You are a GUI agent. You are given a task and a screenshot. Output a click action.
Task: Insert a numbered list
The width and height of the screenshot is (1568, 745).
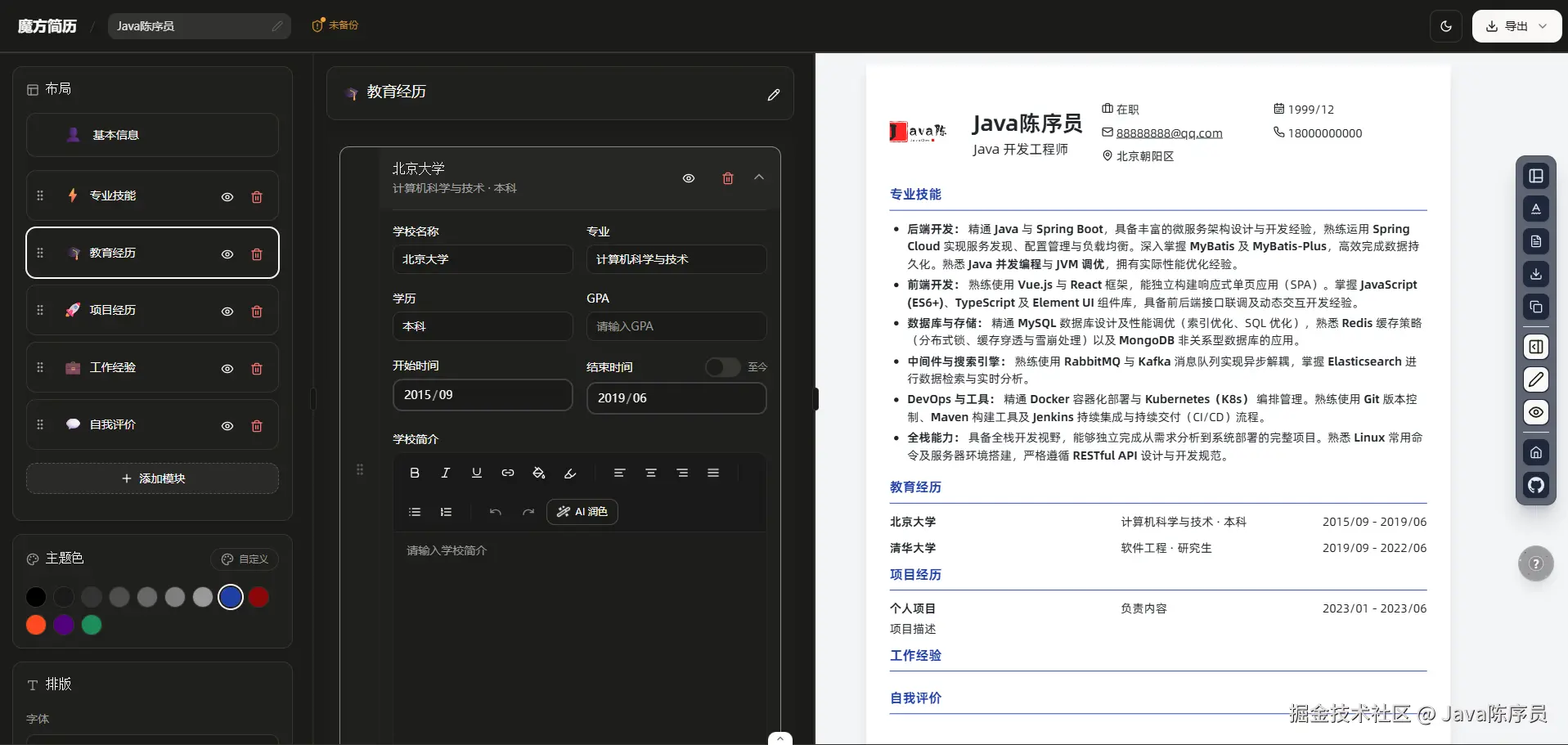point(446,512)
